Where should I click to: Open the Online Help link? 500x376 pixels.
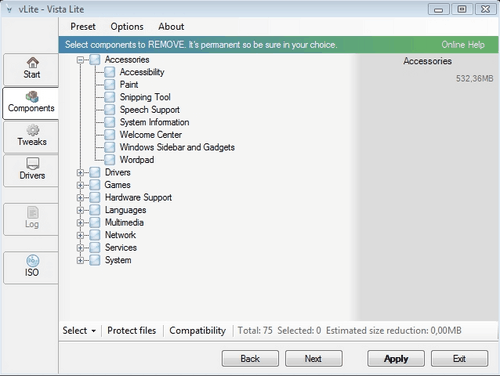(x=463, y=45)
